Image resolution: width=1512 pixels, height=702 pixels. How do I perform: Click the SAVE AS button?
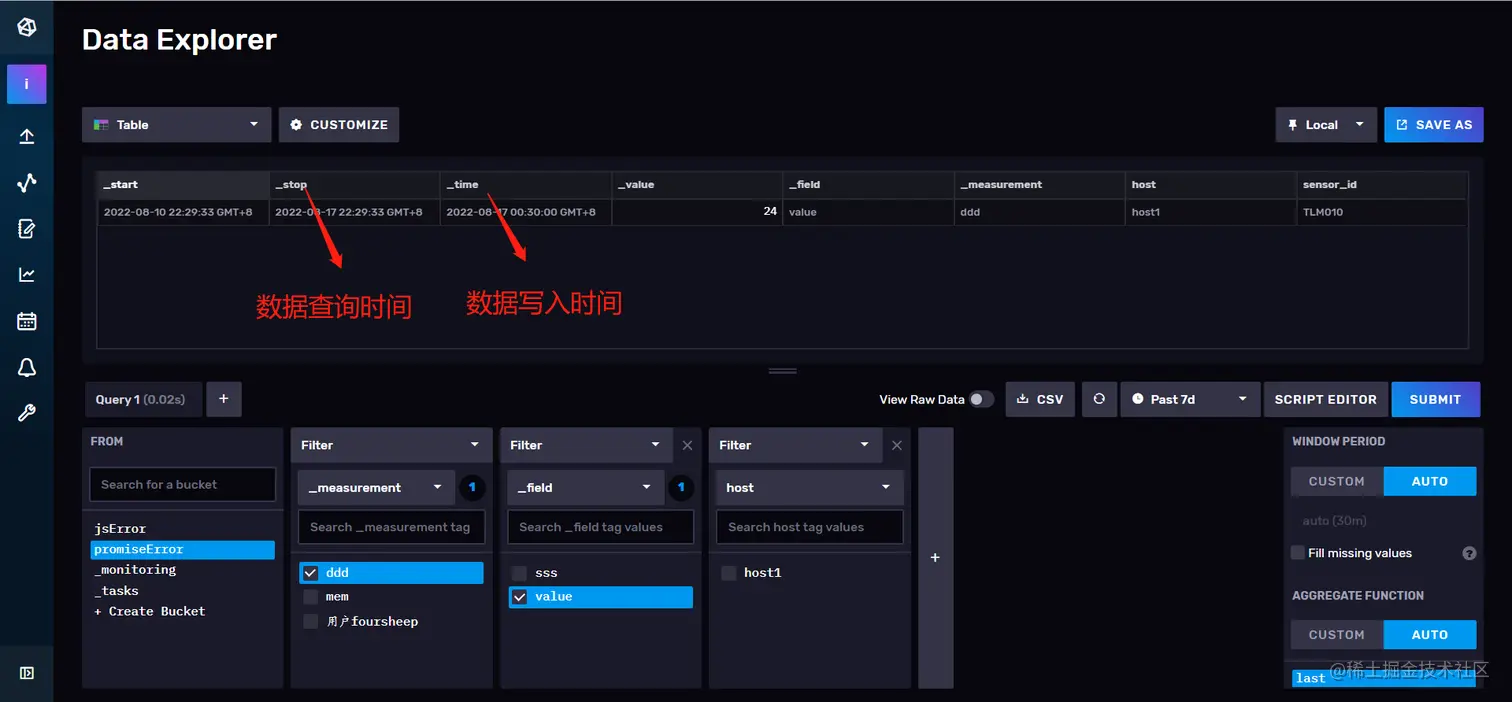[x=1434, y=125]
